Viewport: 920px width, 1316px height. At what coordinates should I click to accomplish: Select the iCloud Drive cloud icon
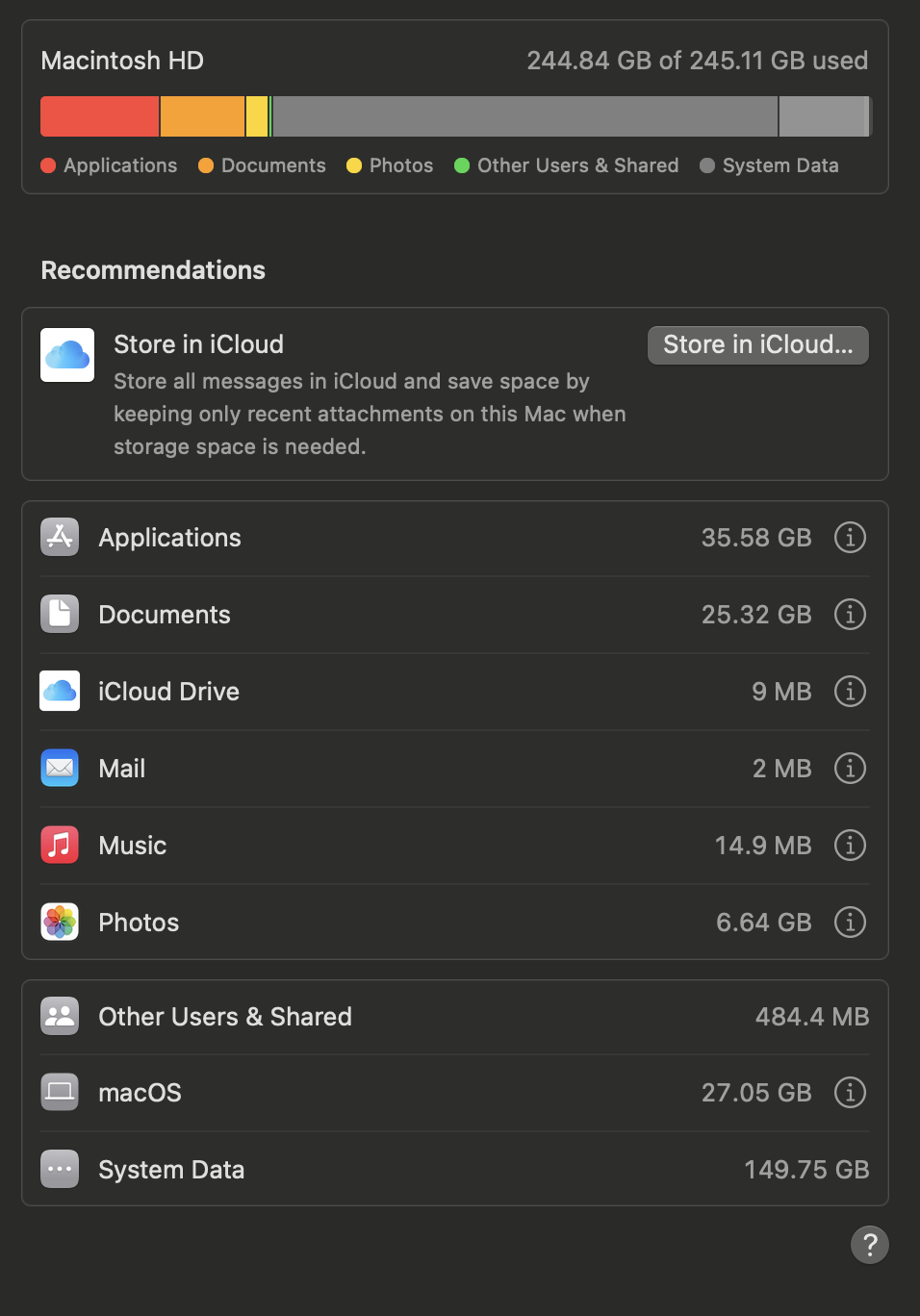tap(59, 691)
